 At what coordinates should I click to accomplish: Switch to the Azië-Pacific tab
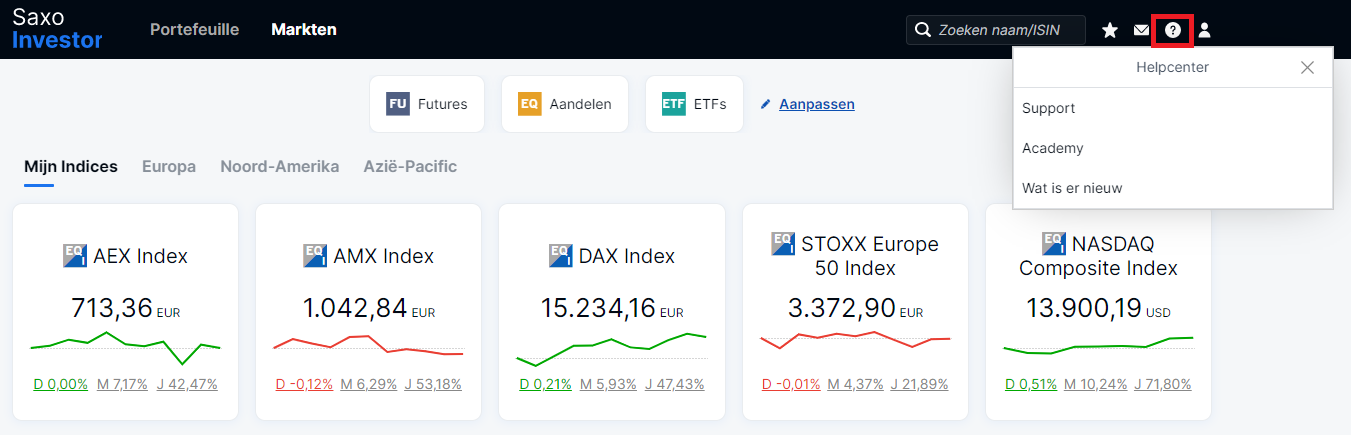click(x=410, y=167)
